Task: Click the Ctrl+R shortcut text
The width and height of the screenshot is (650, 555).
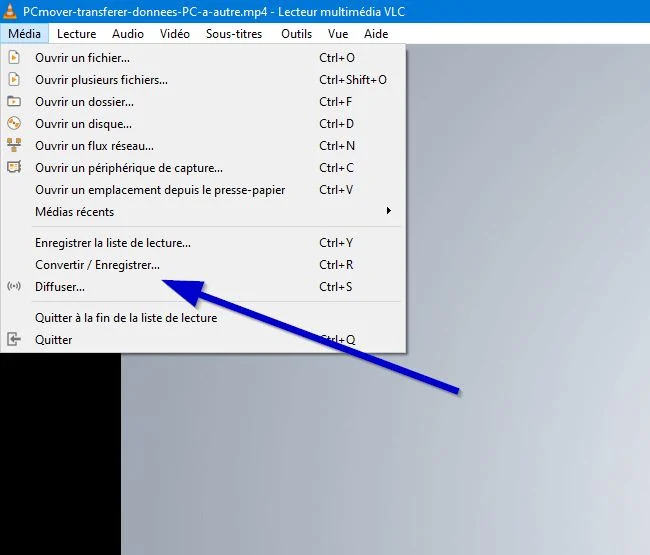Action: (336, 264)
